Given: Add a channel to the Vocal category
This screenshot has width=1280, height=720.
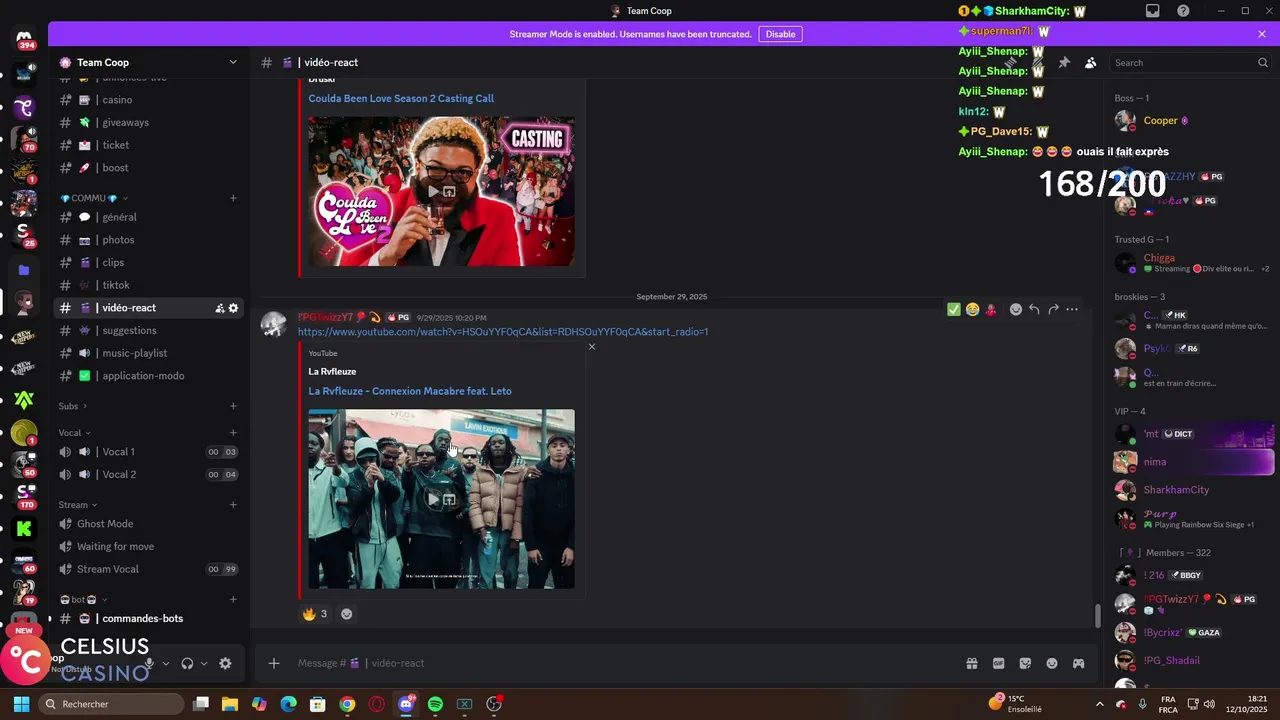Looking at the screenshot, I should click(x=233, y=433).
